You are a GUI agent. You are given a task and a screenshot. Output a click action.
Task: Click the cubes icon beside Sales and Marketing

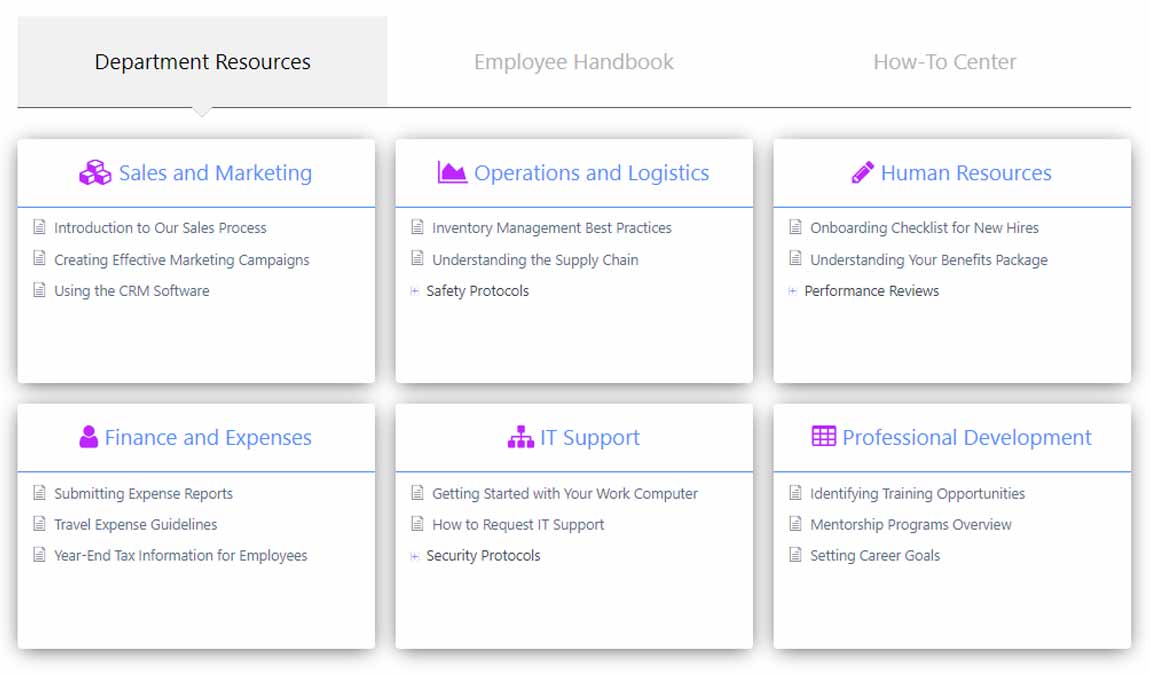coord(95,173)
